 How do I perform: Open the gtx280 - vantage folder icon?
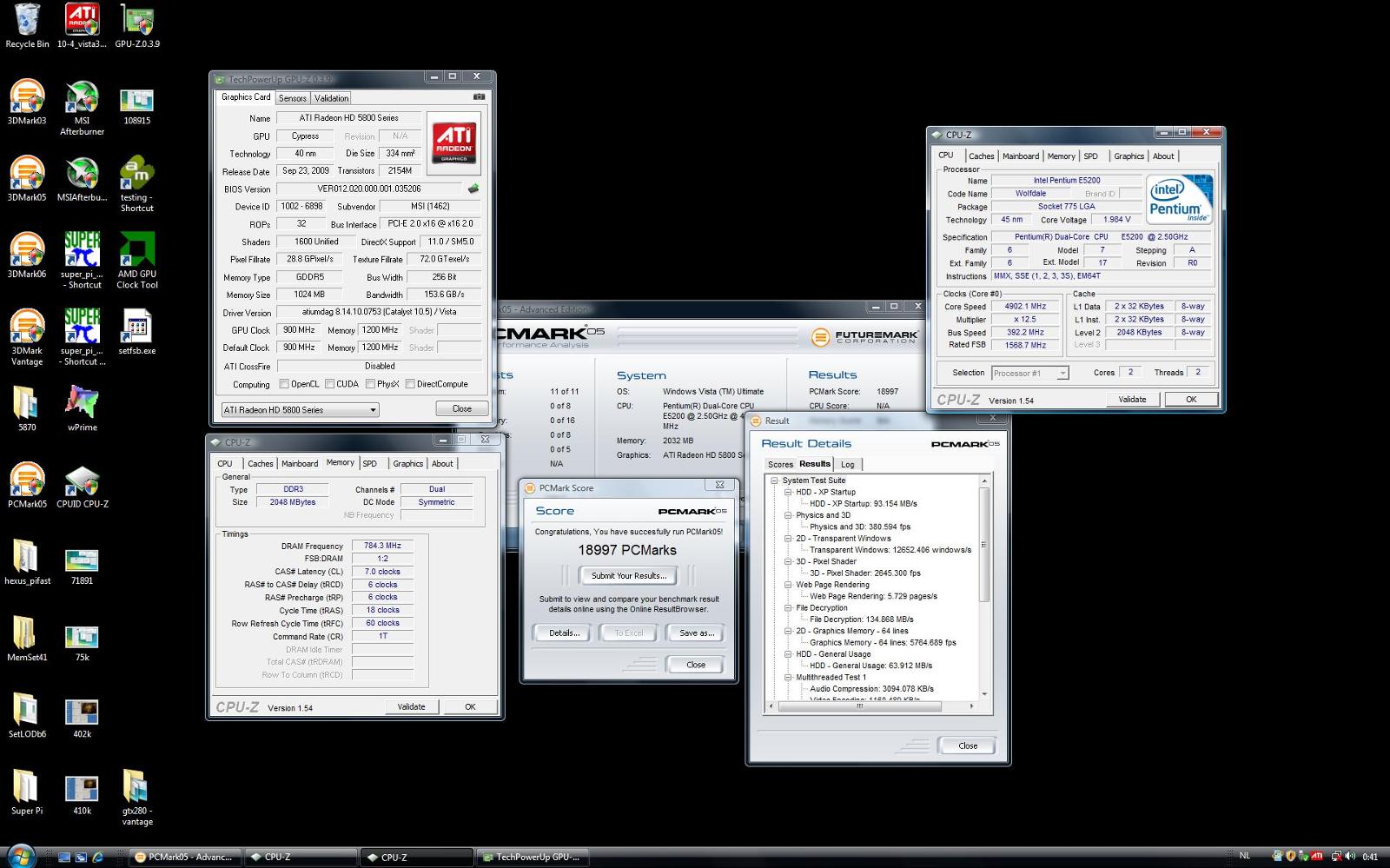pyautogui.click(x=137, y=798)
